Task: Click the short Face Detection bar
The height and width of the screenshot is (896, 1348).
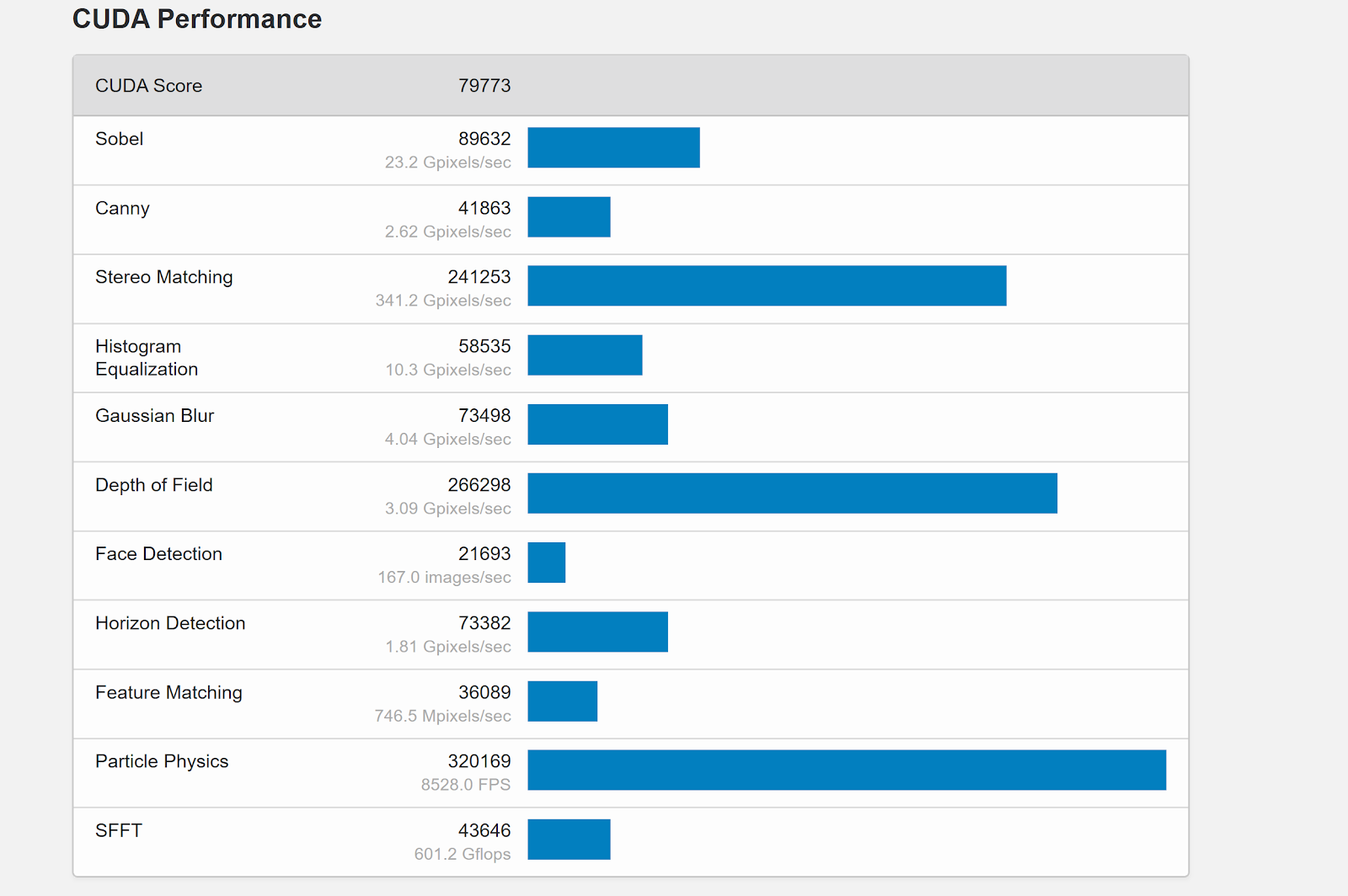Action: pos(546,563)
